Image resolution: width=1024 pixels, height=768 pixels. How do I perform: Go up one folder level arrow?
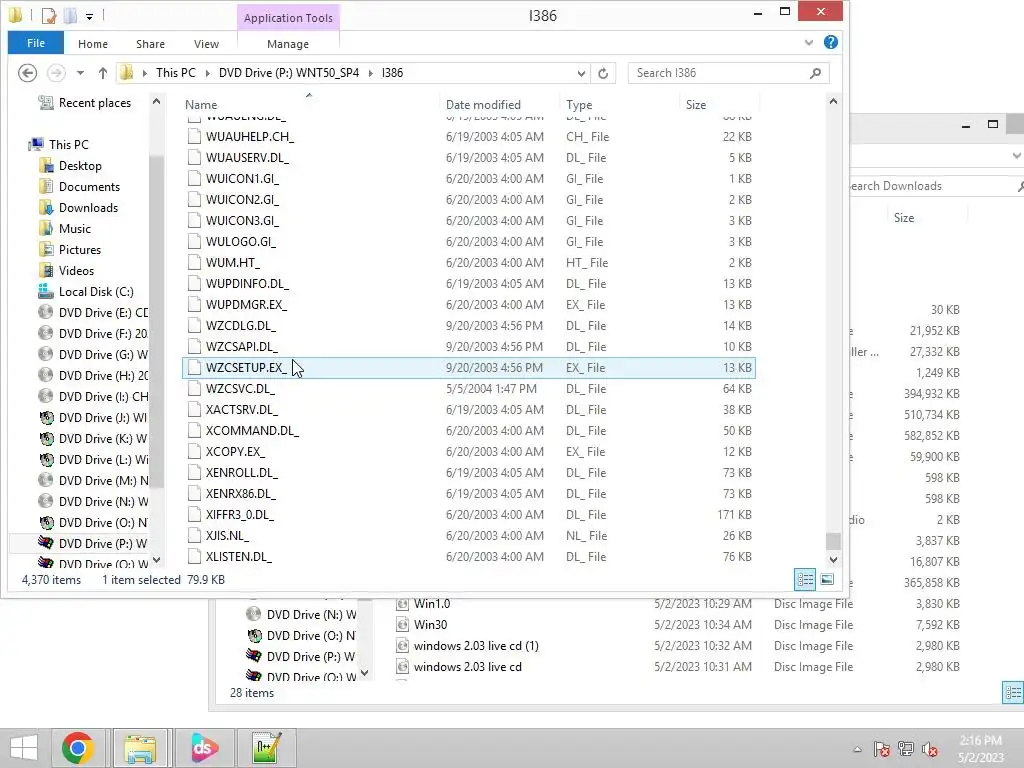(x=103, y=73)
